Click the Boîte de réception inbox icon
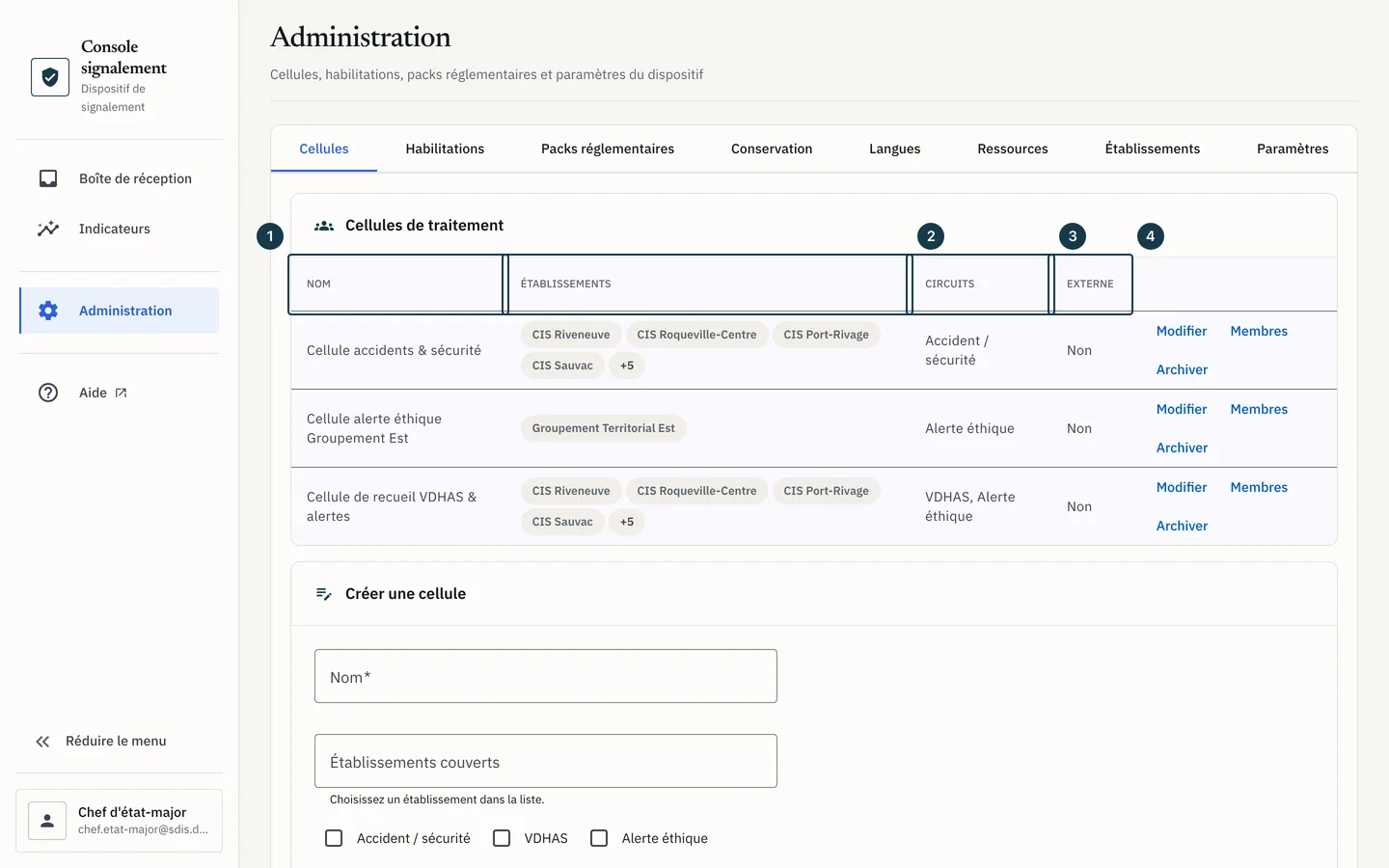Image resolution: width=1389 pixels, height=868 pixels. click(48, 178)
